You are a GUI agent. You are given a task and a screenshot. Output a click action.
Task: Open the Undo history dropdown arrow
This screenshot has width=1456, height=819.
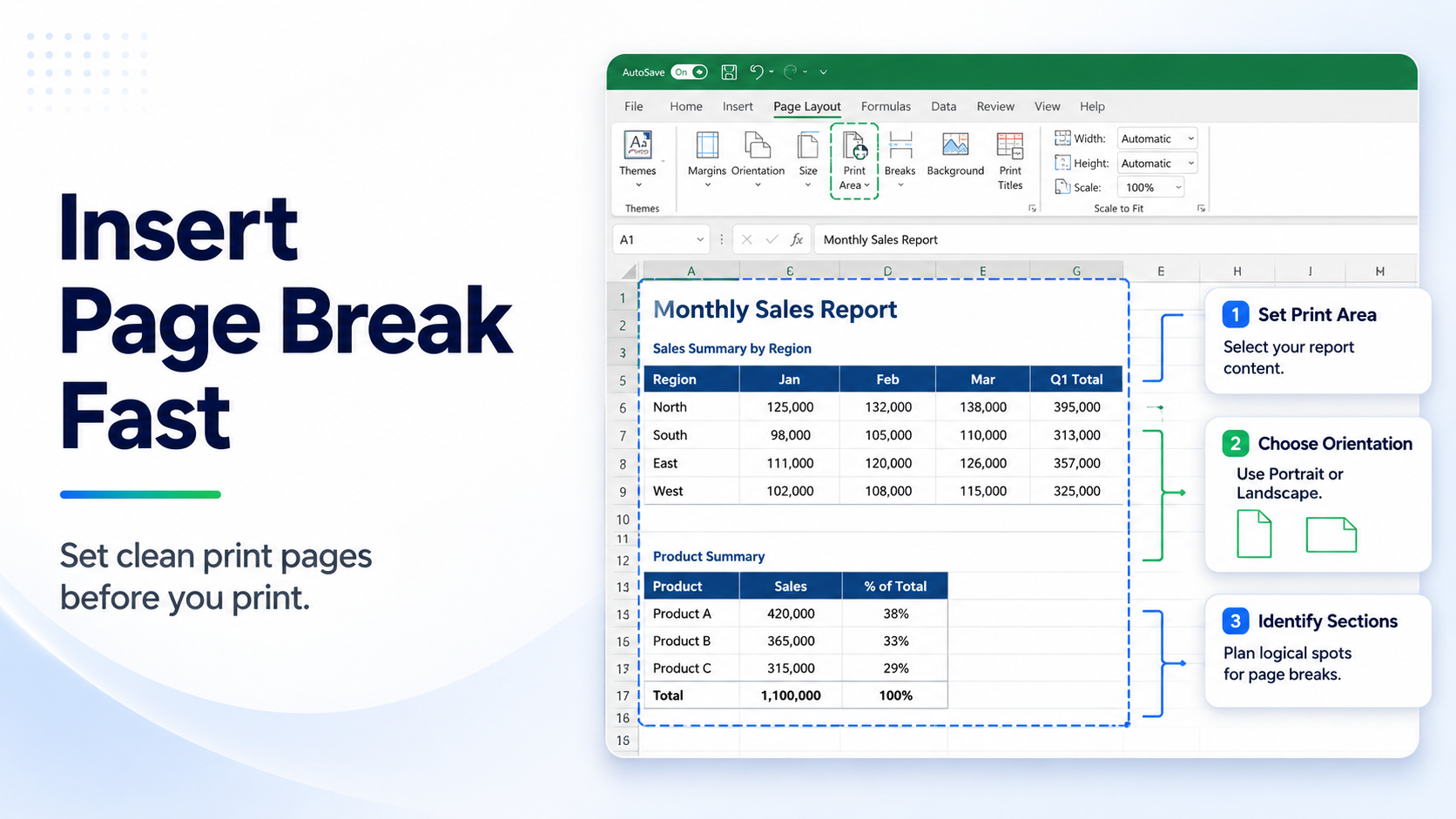click(772, 72)
